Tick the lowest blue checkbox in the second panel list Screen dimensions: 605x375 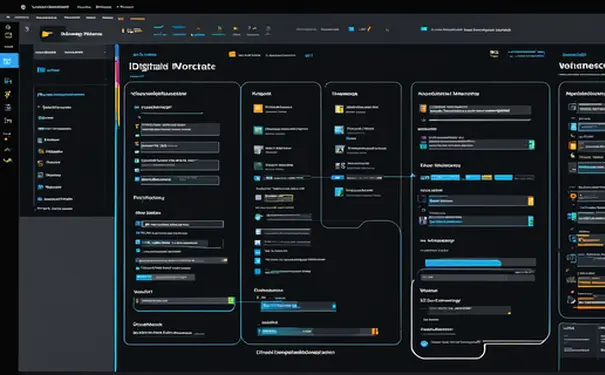tap(257, 271)
